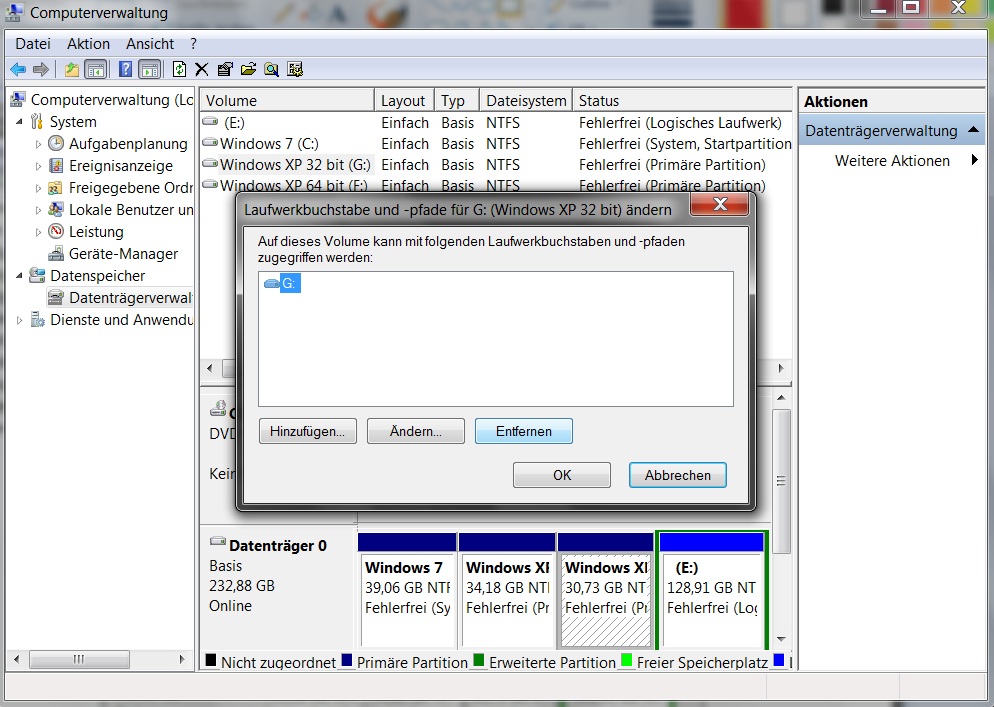Click the green Erweiterte Partition legend swatch

(479, 661)
